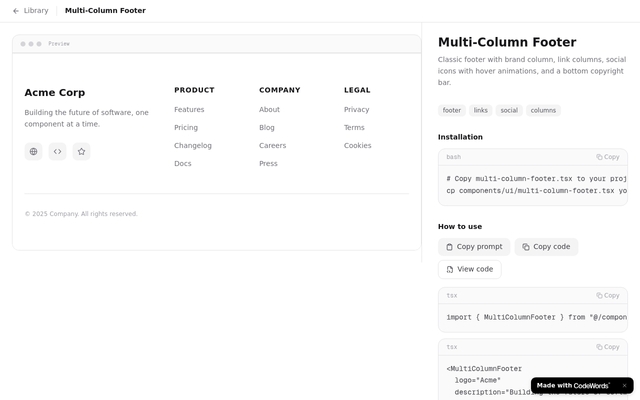Click the Acme Corp brand heading
The height and width of the screenshot is (400, 640).
pyautogui.click(x=55, y=93)
